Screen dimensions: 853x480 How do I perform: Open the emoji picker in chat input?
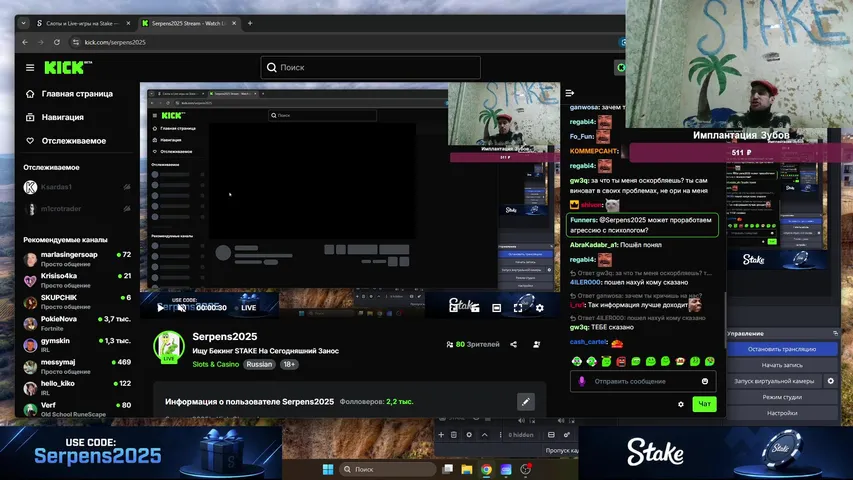(x=705, y=381)
